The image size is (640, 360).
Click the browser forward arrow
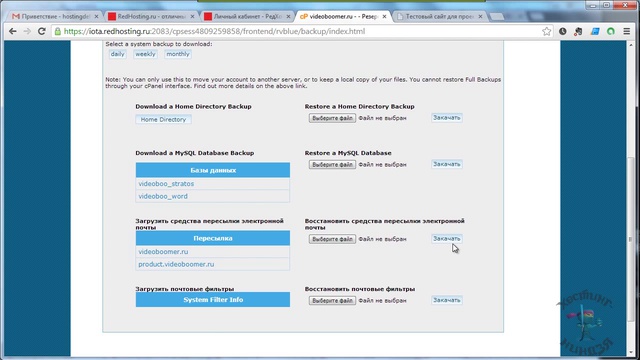click(x=27, y=31)
